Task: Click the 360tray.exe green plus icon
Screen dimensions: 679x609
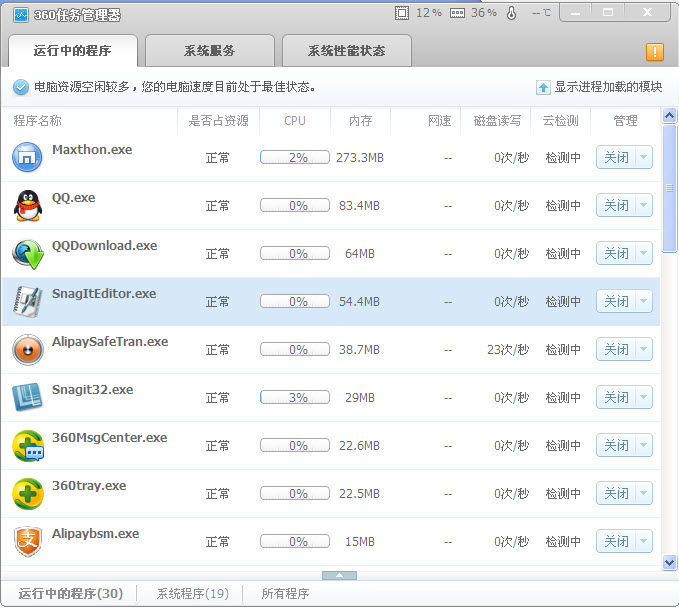Action: 28,494
